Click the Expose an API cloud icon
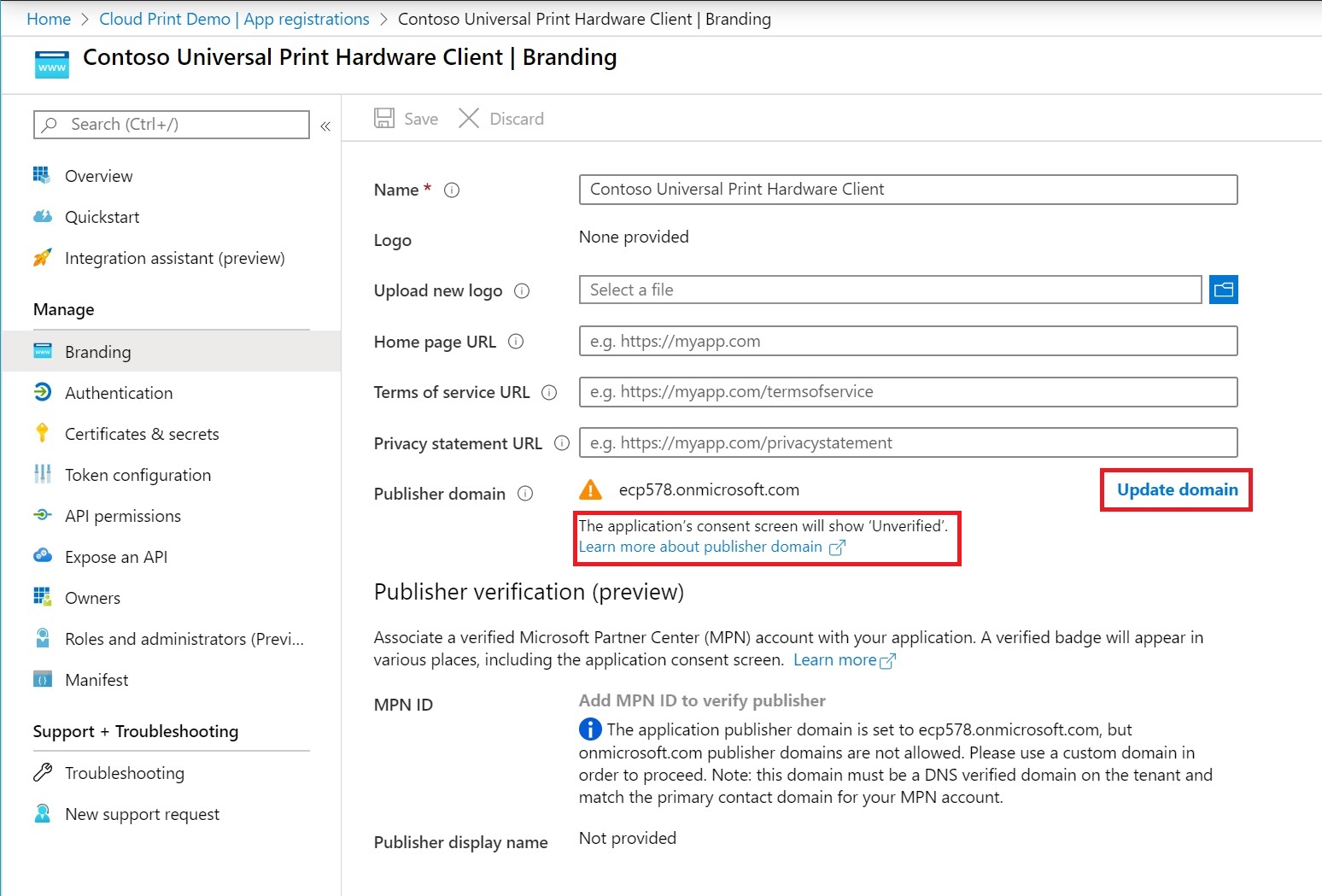Image resolution: width=1322 pixels, height=896 pixels. coord(42,556)
